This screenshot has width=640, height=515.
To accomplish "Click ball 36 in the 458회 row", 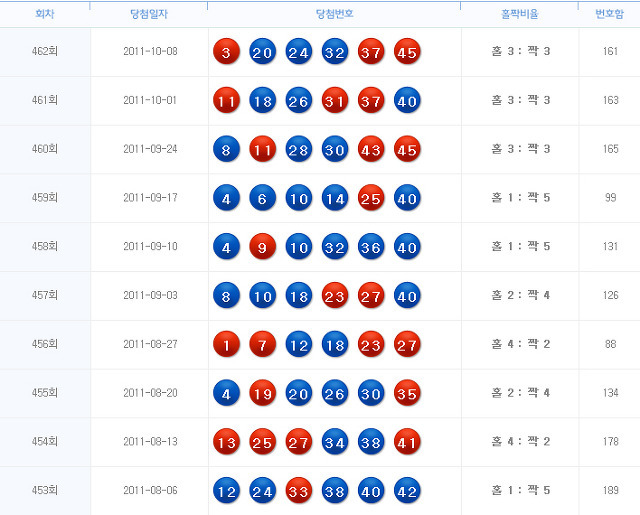I will 371,246.
